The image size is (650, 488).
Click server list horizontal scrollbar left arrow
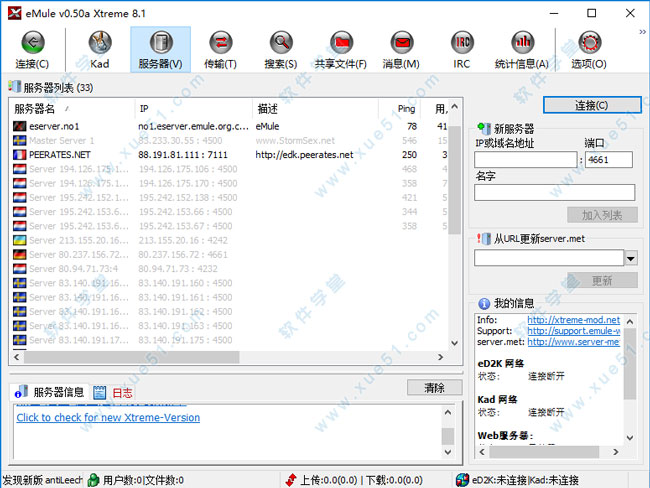[x=17, y=357]
